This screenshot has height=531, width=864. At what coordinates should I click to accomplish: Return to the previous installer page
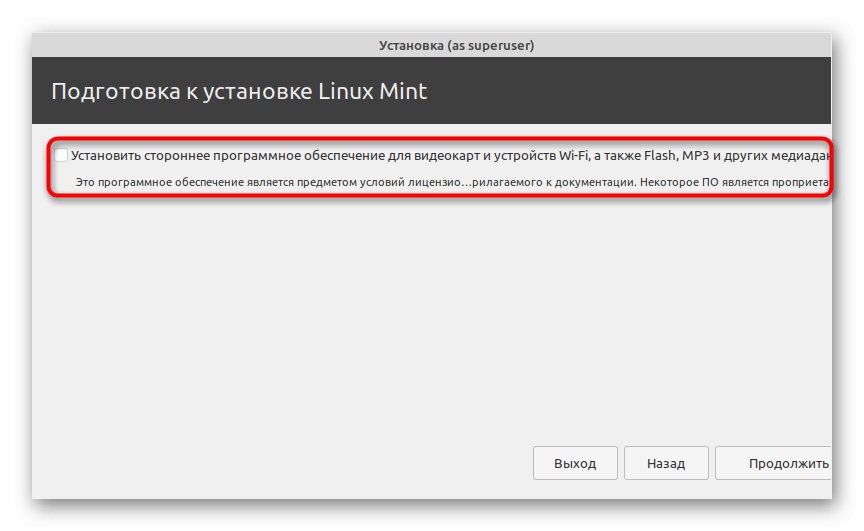[666, 463]
